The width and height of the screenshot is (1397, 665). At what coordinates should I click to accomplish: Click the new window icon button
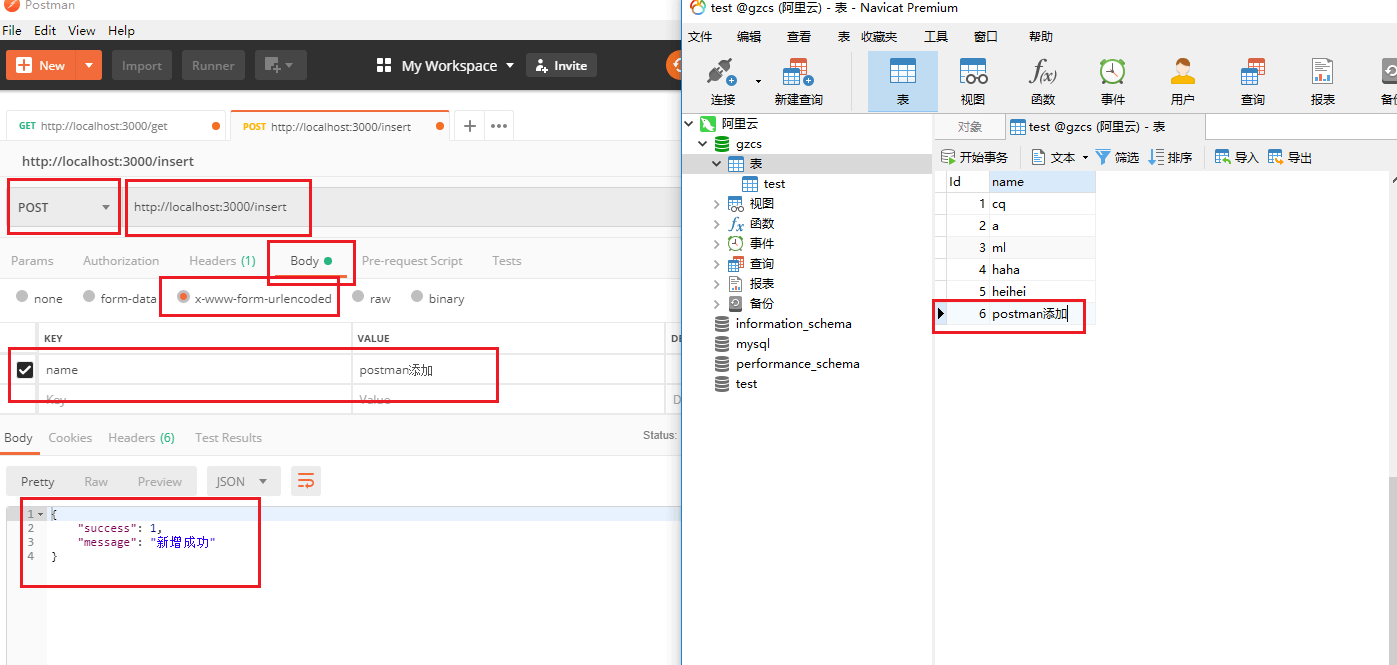[x=280, y=66]
